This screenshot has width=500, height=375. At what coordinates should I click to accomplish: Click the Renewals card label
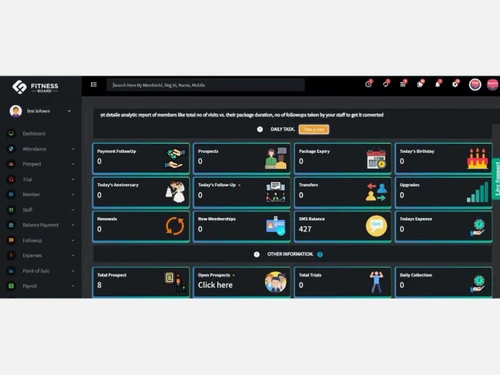pos(107,219)
